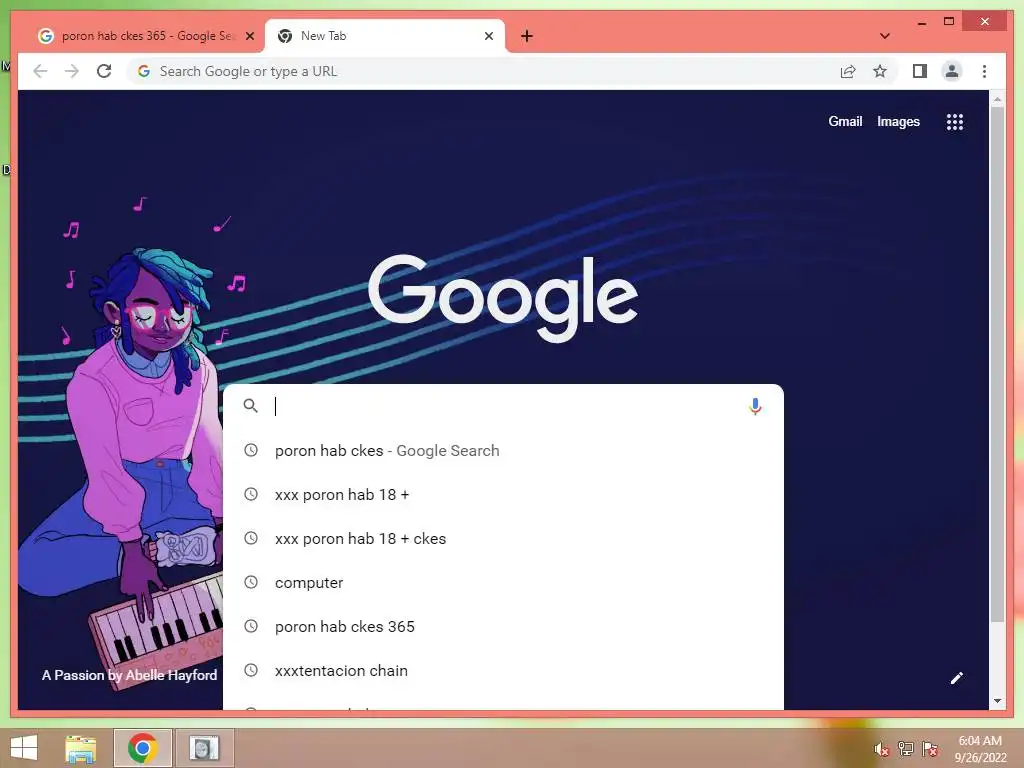Go back using the browser back arrow
The height and width of the screenshot is (768, 1024).
coord(40,71)
